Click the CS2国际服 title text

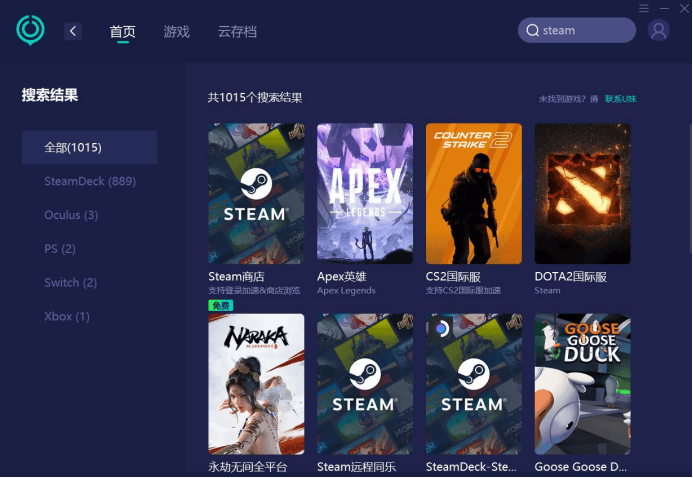453,277
